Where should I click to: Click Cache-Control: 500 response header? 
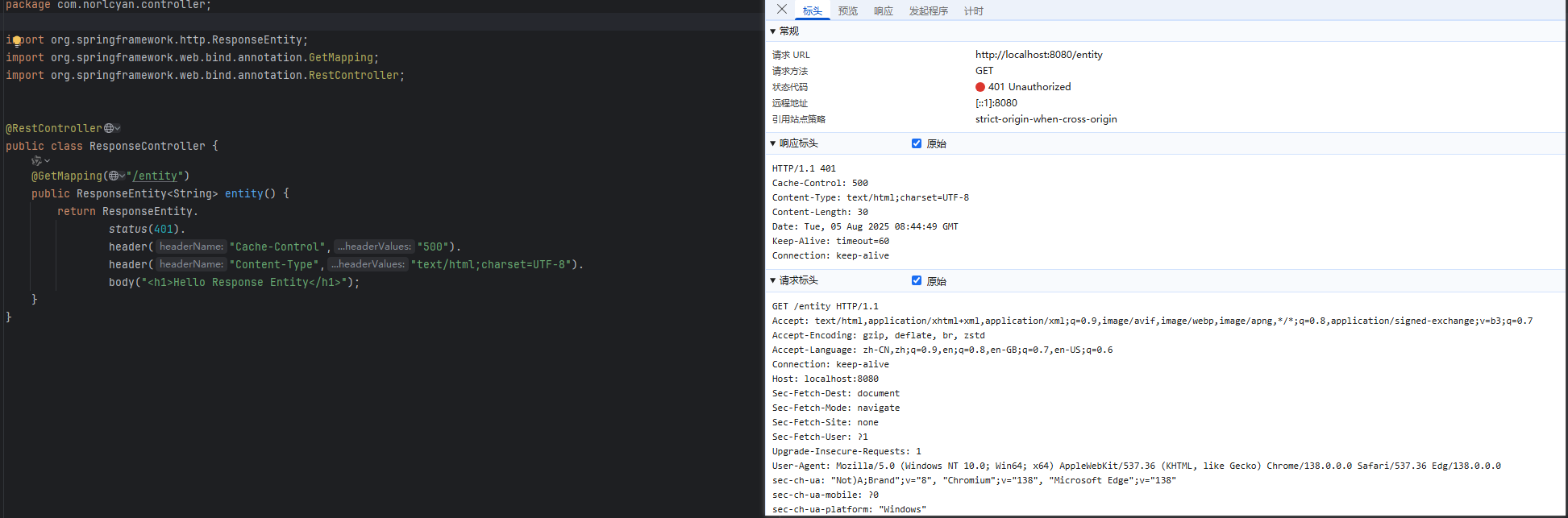tap(820, 183)
